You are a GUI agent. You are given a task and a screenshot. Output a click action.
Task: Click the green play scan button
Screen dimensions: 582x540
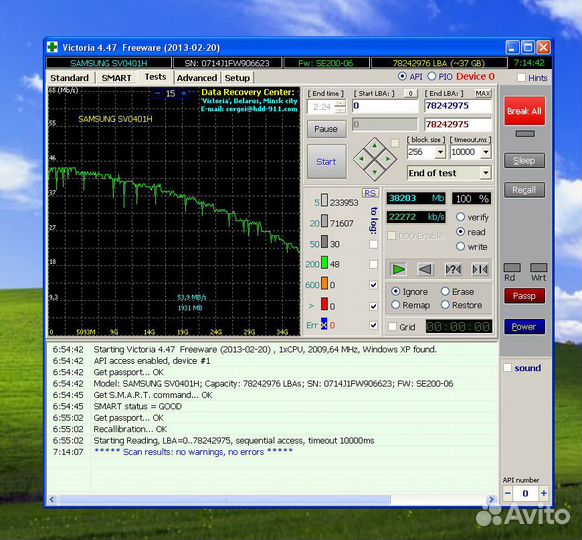(x=398, y=269)
